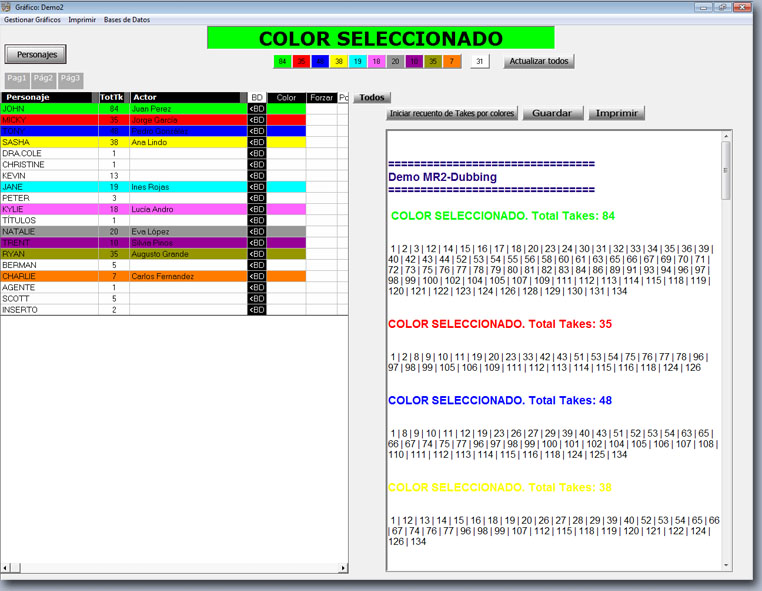Click the BD icon in TRENT row

tap(257, 243)
